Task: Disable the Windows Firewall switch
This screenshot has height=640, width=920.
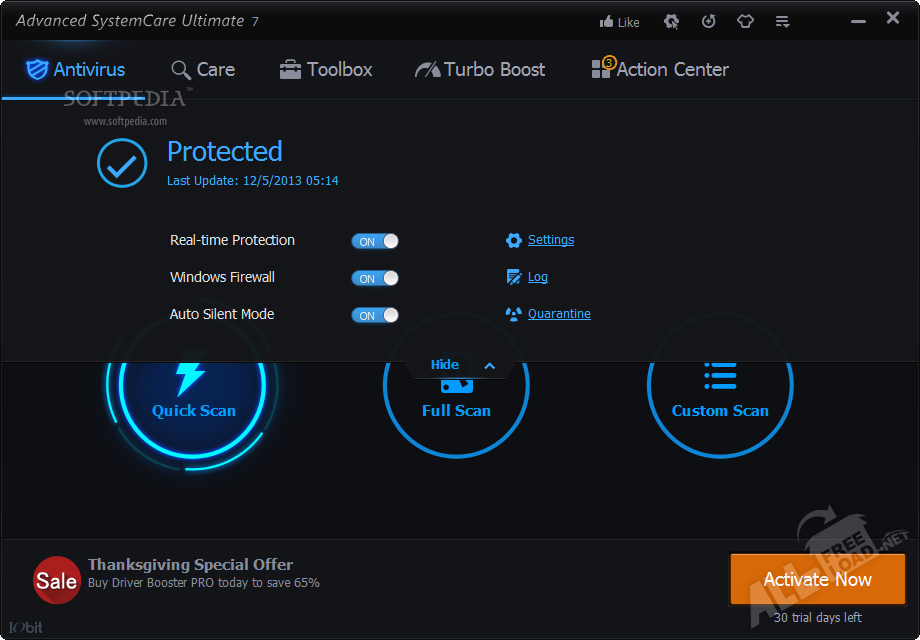Action: pos(375,278)
